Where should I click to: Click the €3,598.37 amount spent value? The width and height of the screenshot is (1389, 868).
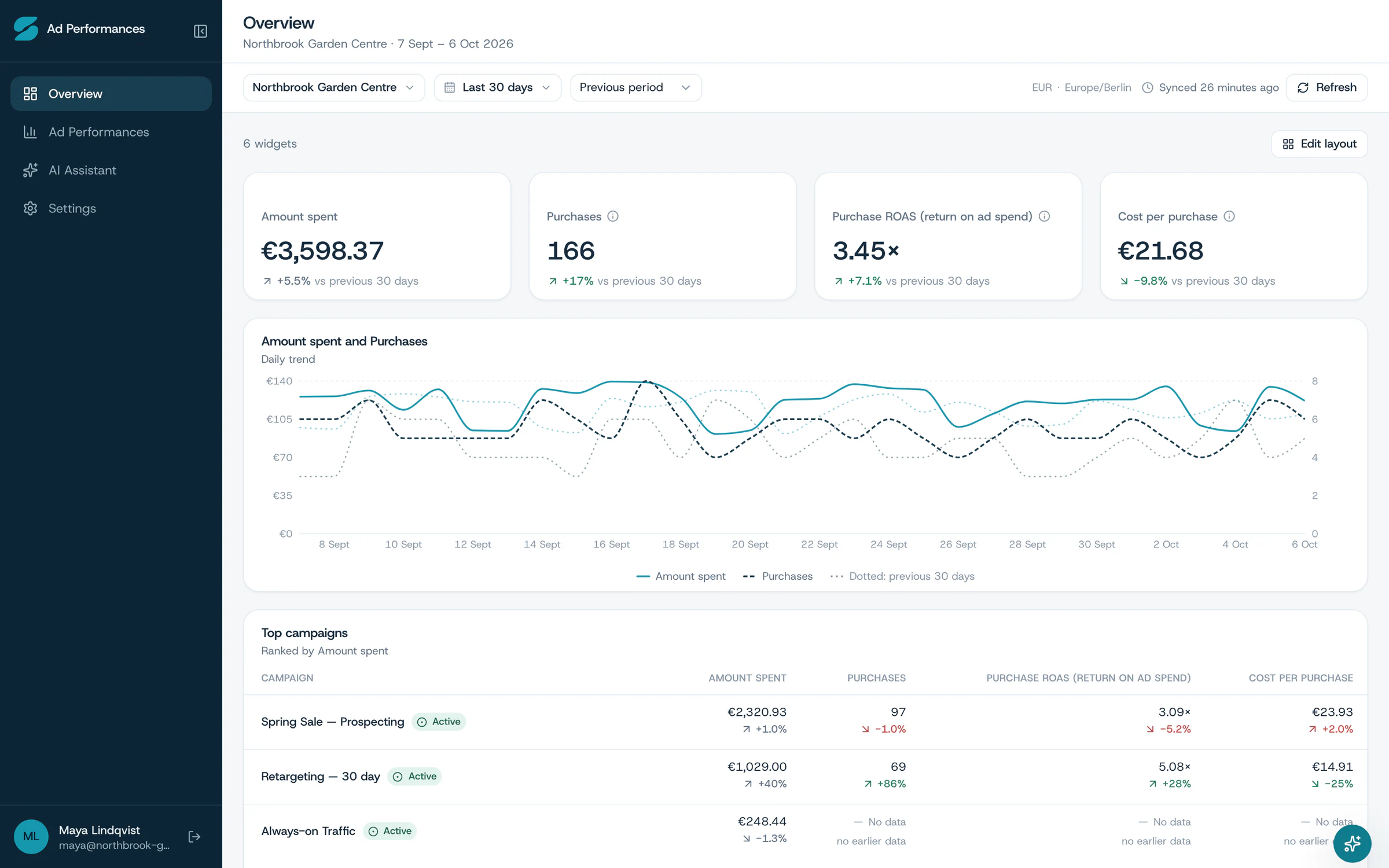pos(322,251)
